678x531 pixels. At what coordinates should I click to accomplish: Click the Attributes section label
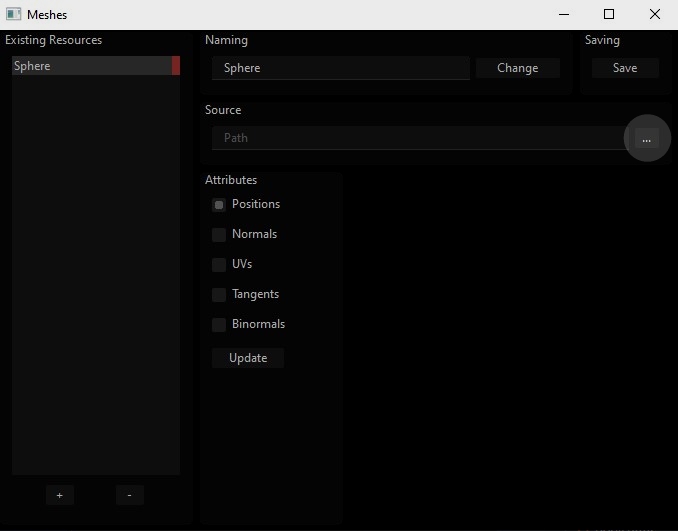(x=231, y=180)
